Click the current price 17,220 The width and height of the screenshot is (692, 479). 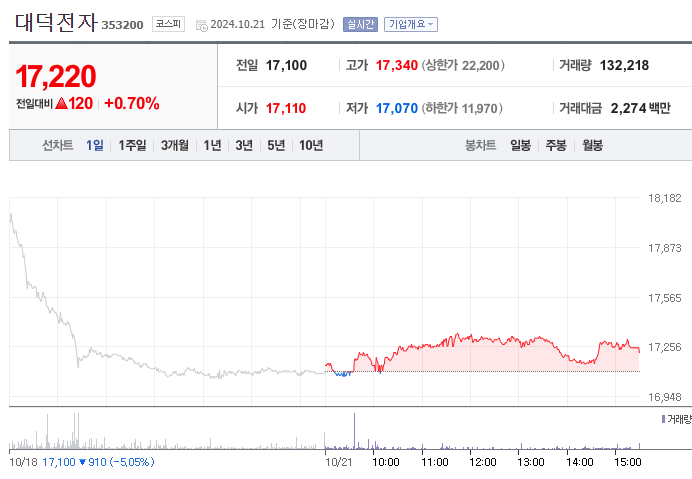[x=56, y=76]
